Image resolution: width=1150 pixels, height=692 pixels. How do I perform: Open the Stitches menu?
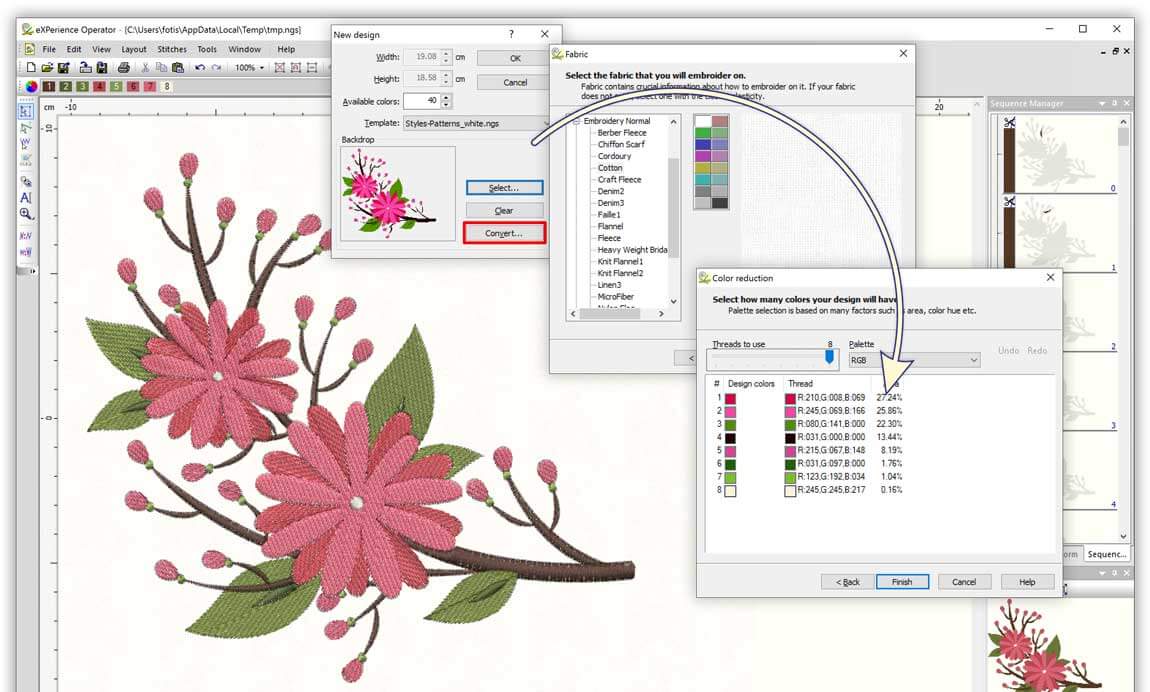172,48
